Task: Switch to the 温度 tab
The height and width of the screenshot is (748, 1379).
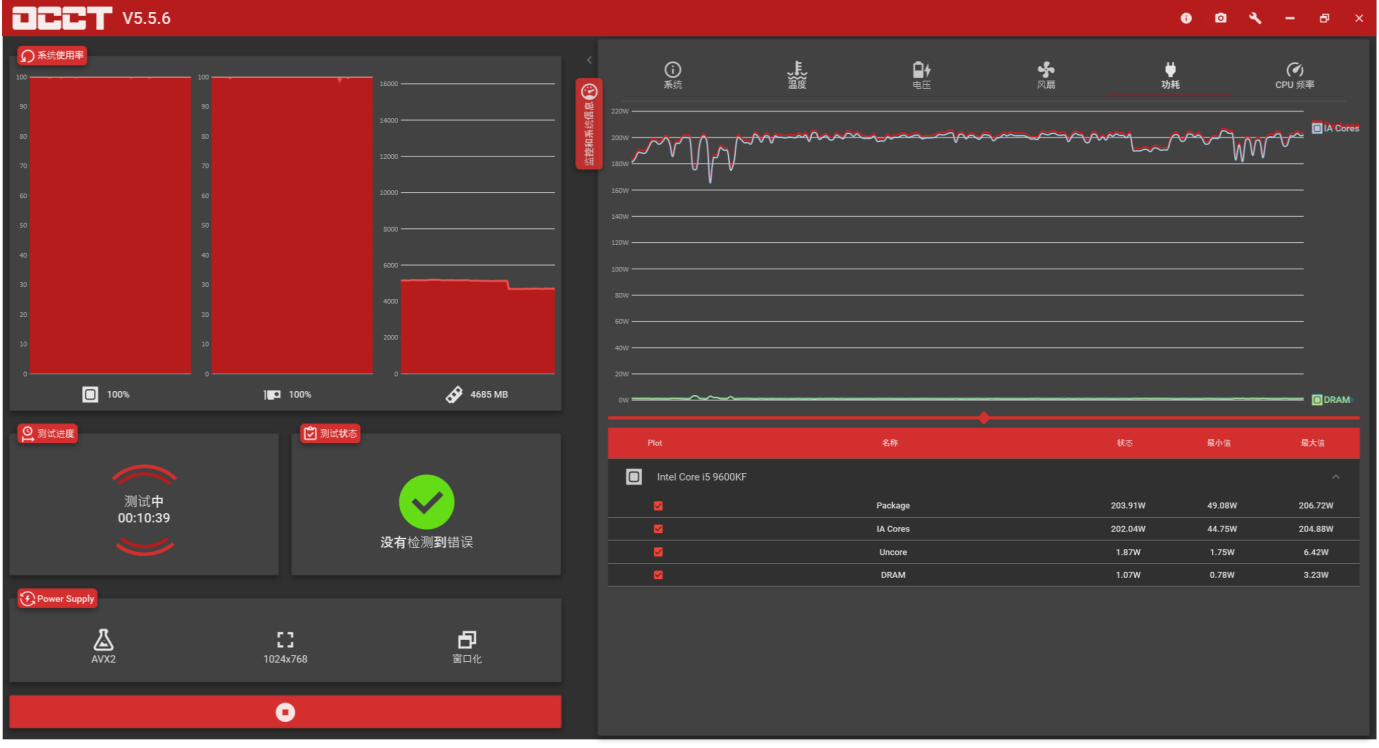Action: [797, 75]
